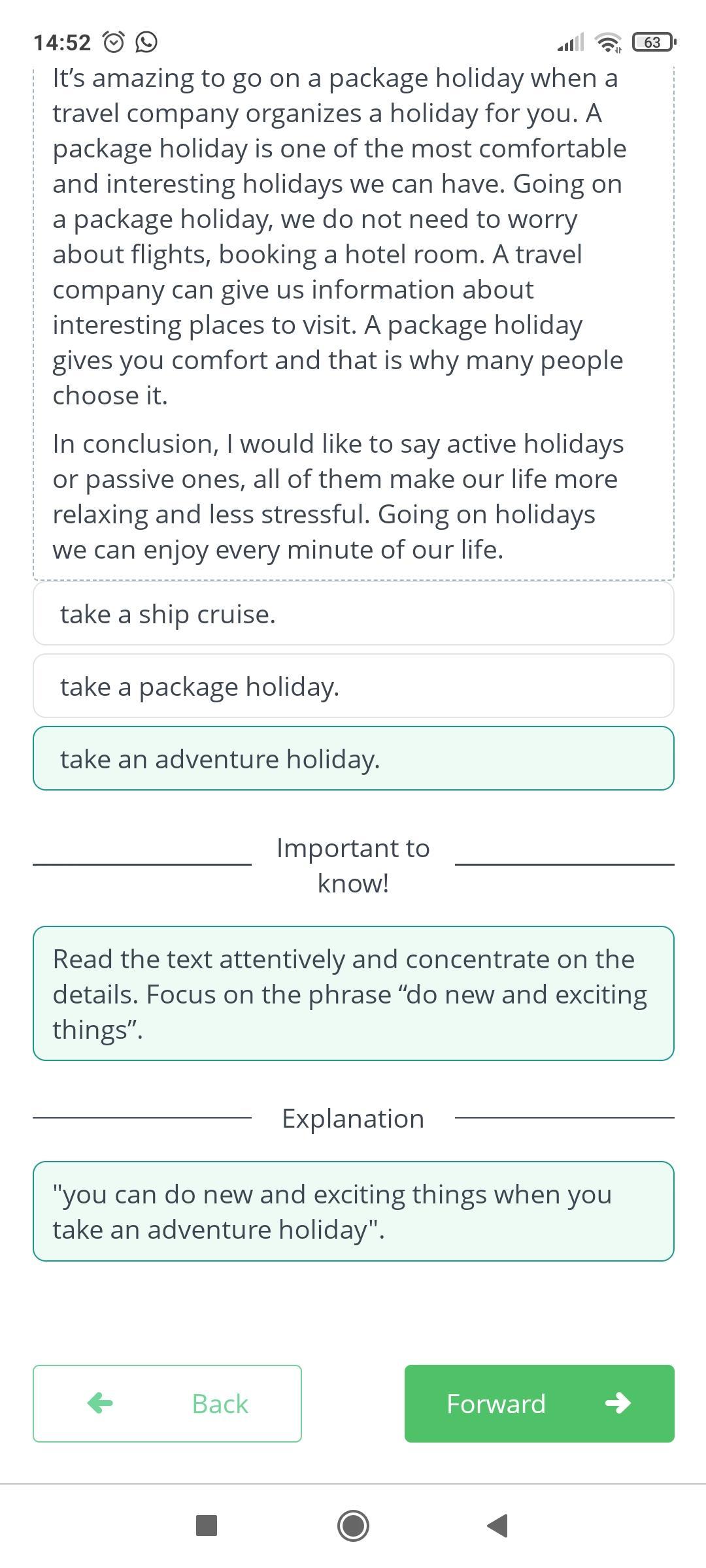Tap the 'Explanation' section heading
The image size is (706, 1568).
(353, 1118)
